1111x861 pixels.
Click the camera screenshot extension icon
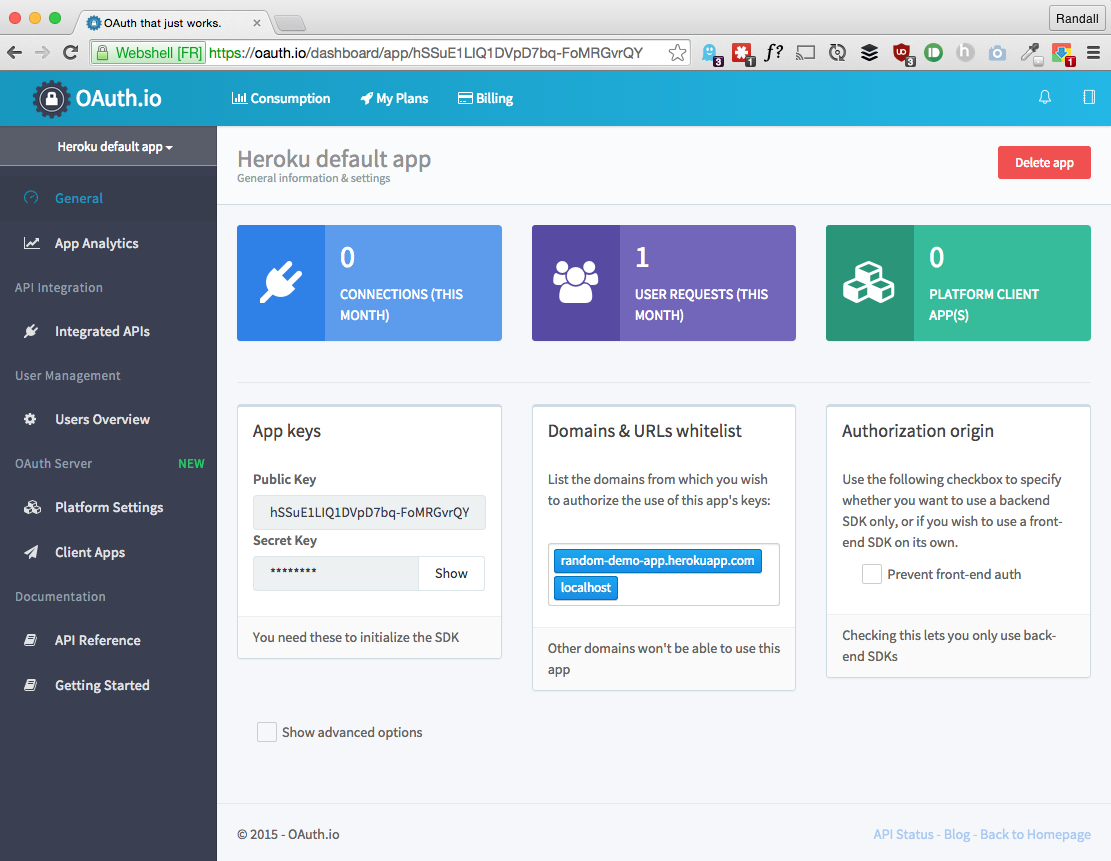pyautogui.click(x=997, y=52)
